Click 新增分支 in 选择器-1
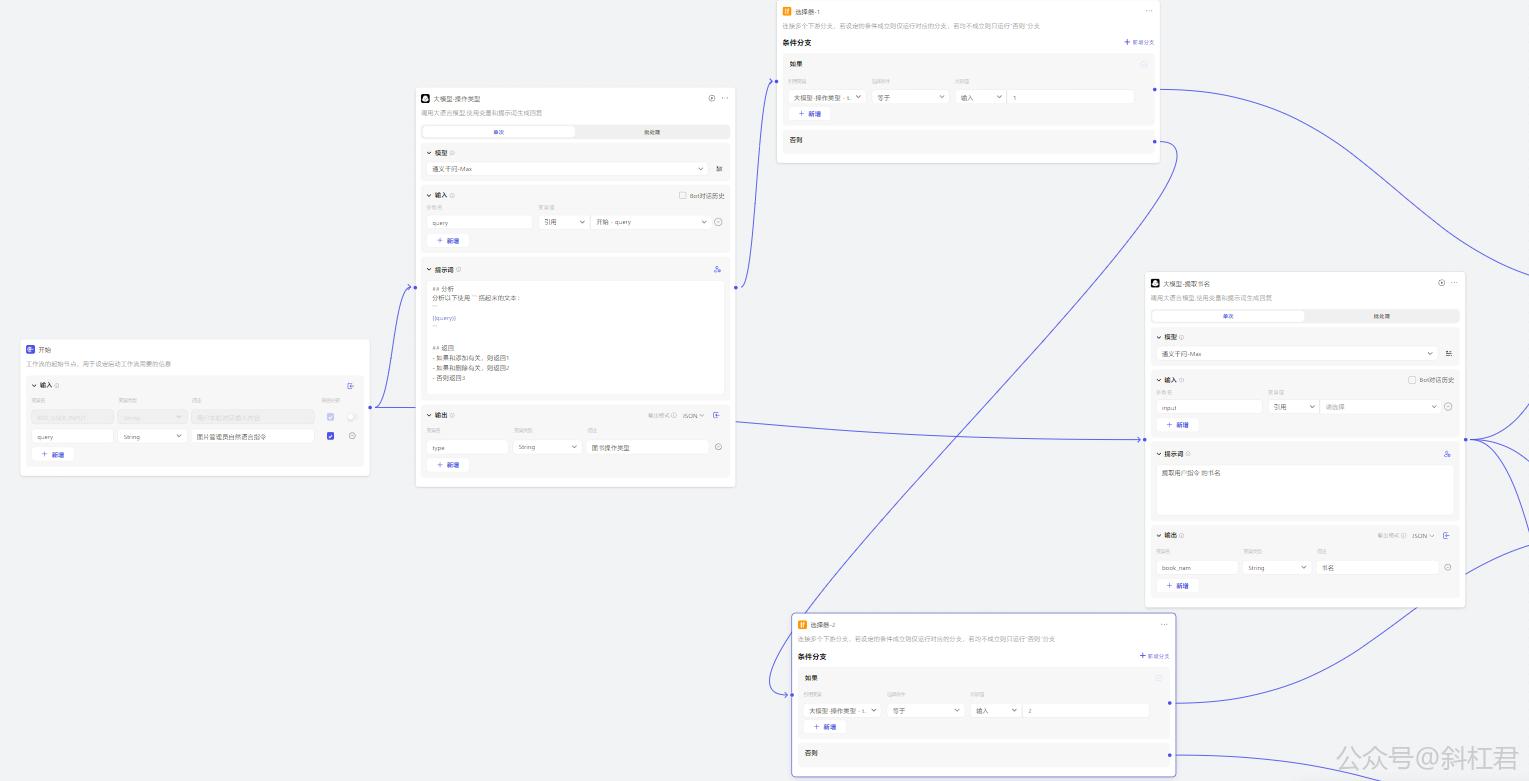 click(x=1139, y=42)
